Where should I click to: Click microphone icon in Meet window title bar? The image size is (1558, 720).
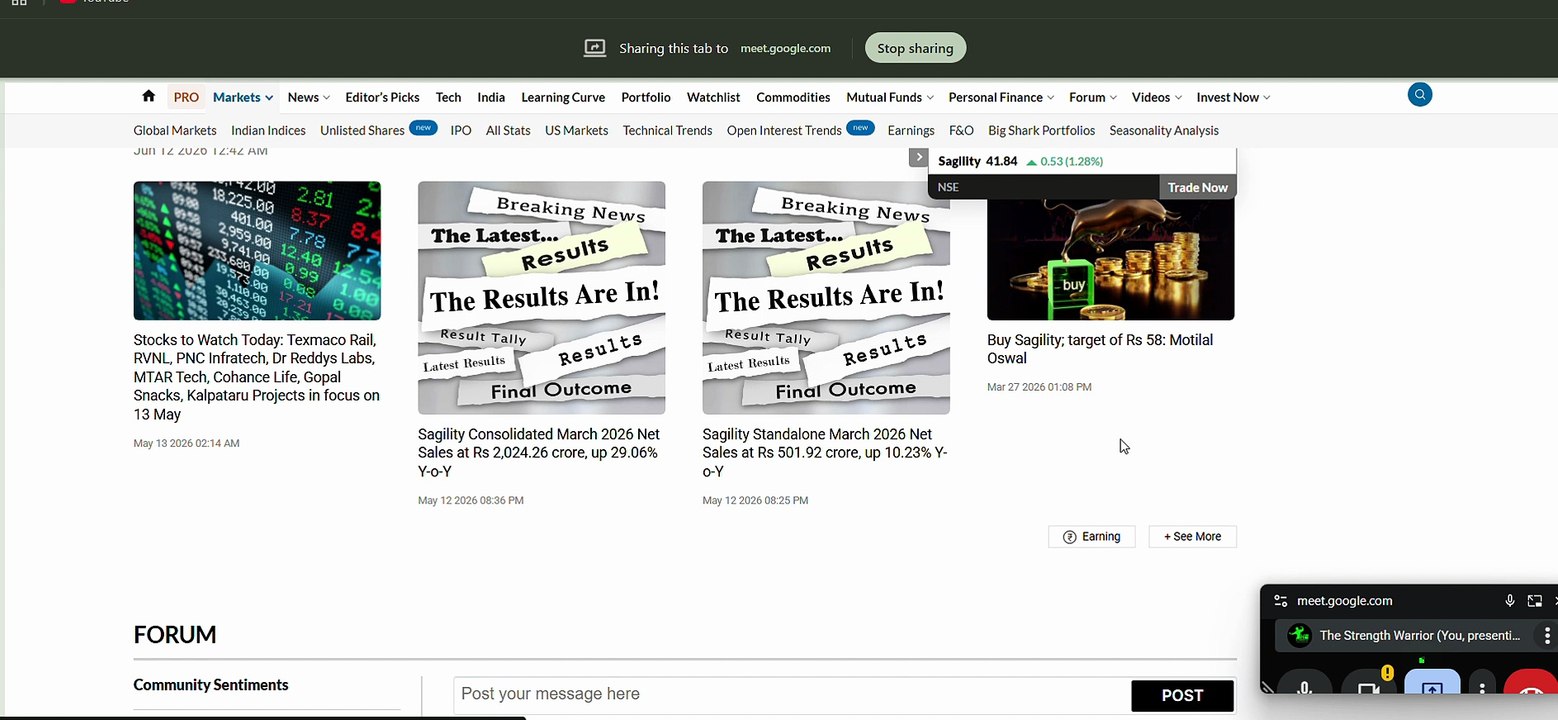point(1510,601)
